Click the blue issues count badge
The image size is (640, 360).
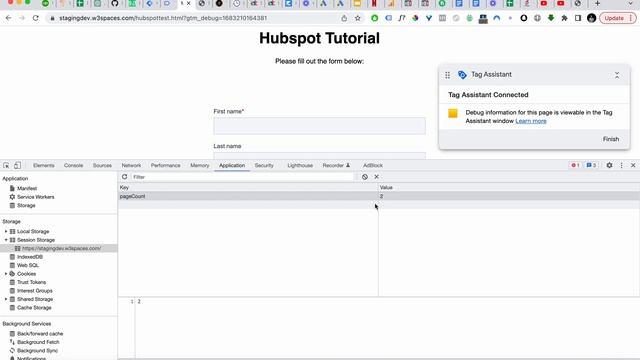point(591,165)
